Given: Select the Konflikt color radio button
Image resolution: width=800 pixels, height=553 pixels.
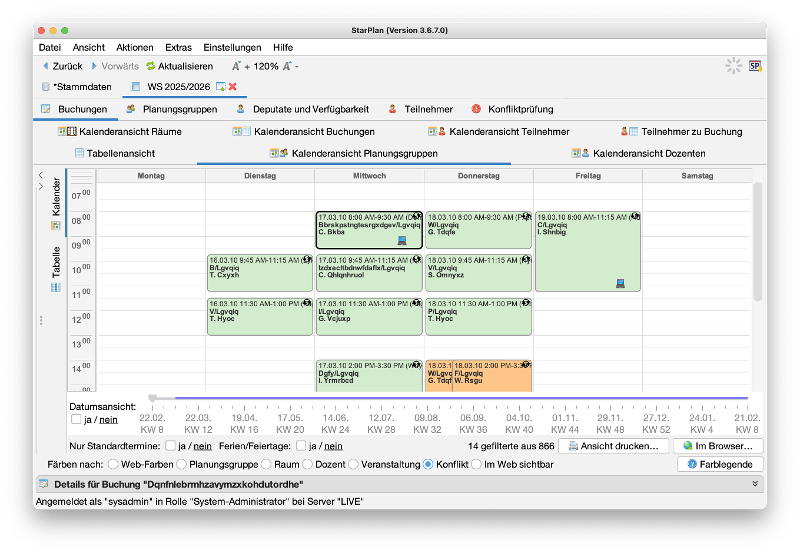Looking at the screenshot, I should point(428,464).
